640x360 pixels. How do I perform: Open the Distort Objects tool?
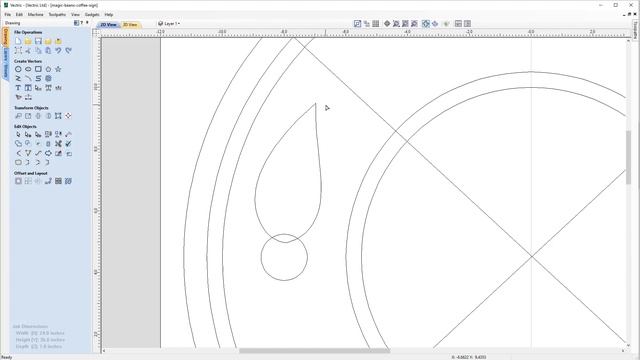[x=58, y=116]
